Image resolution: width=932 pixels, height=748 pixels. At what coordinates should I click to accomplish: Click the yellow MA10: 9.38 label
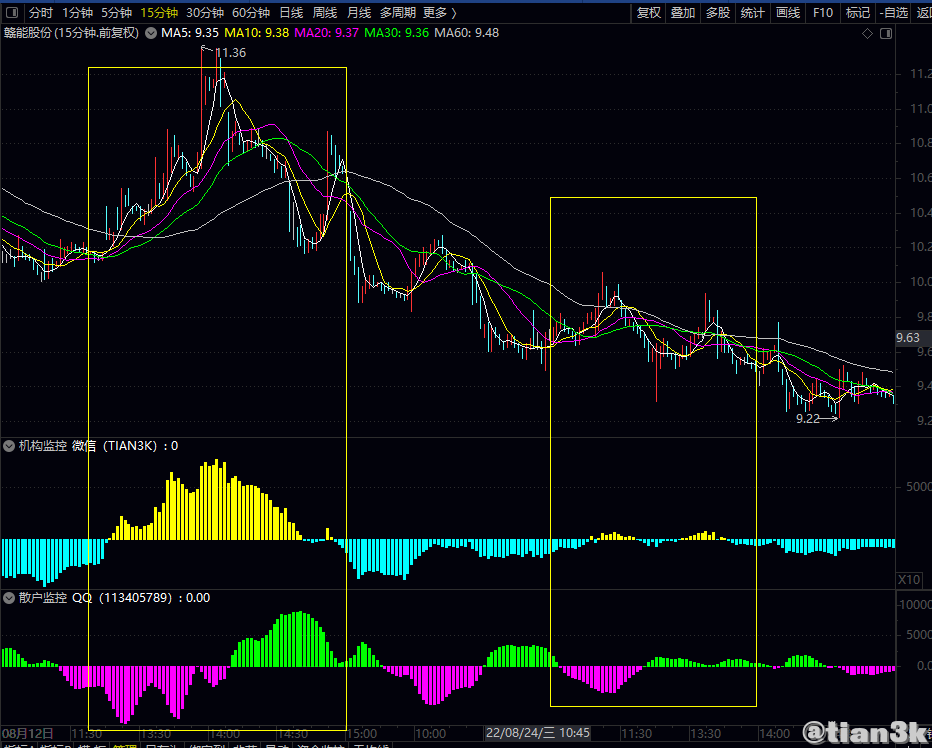[257, 33]
